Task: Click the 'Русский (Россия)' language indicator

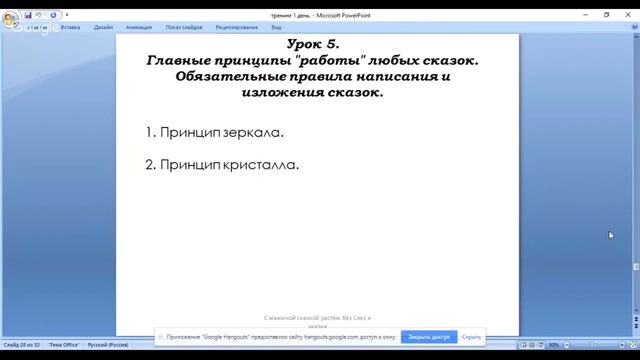Action: pyautogui.click(x=108, y=345)
